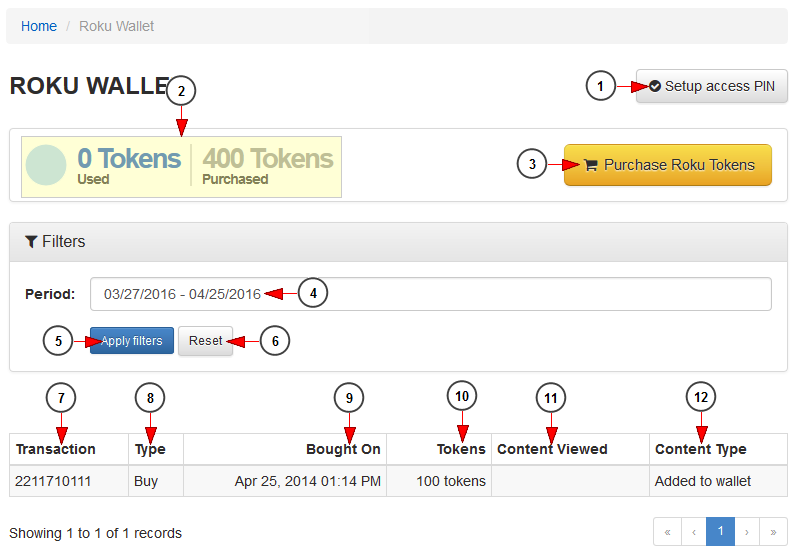The width and height of the screenshot is (791, 560).
Task: Click the Showing 1 to 1 of 1 records text
Action: [95, 533]
